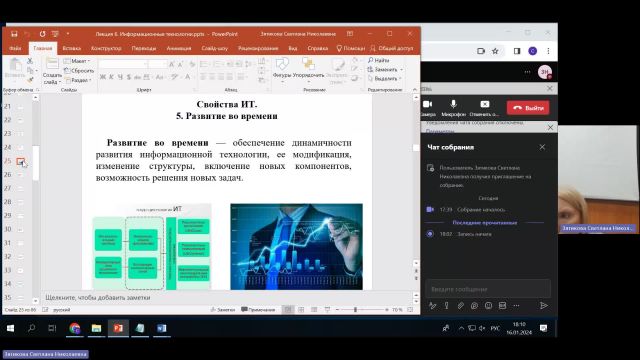Stop screen sharing in Teams toolbar
The image size is (640, 360).
coord(484,108)
